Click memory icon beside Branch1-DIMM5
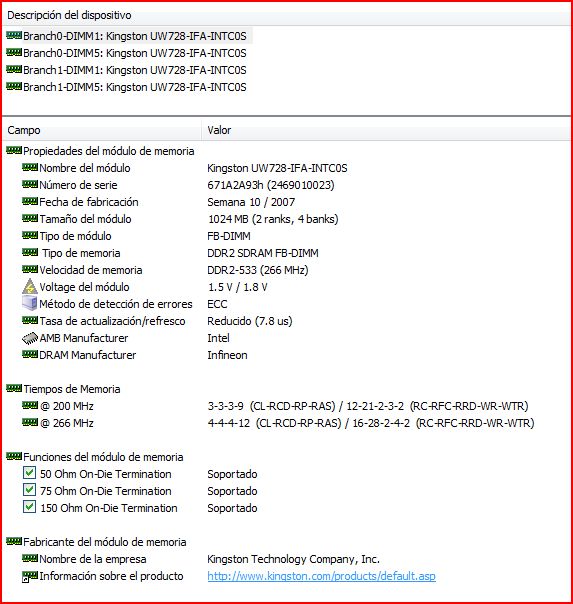This screenshot has height=604, width=573. [14, 86]
